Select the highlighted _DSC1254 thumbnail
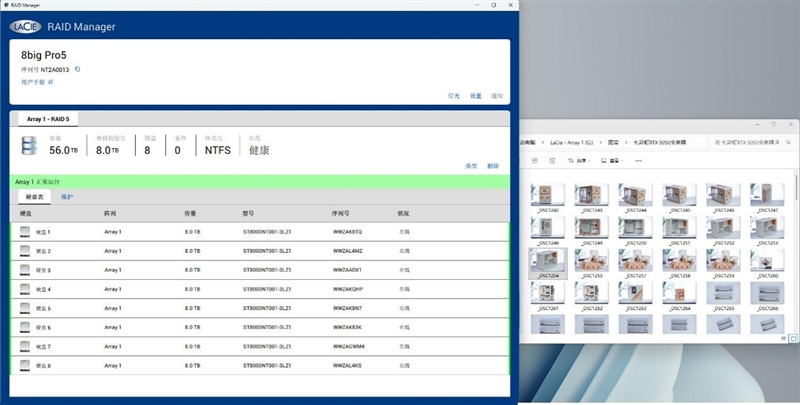Screen dimensions: 800x405 (548, 263)
